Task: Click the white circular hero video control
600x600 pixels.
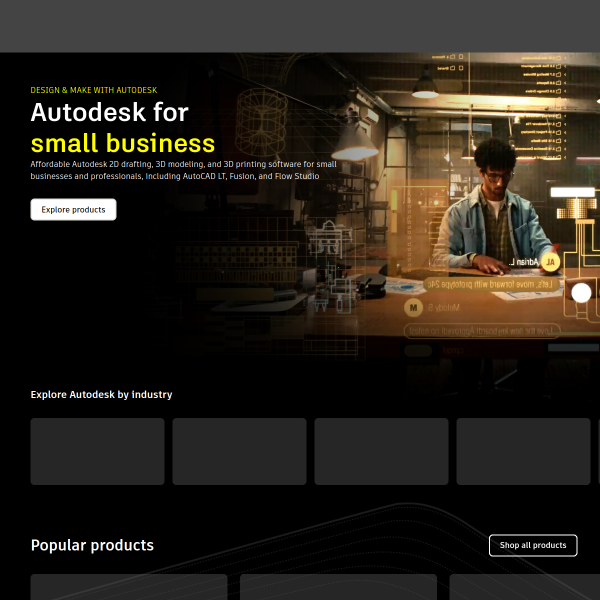Action: pos(581,293)
